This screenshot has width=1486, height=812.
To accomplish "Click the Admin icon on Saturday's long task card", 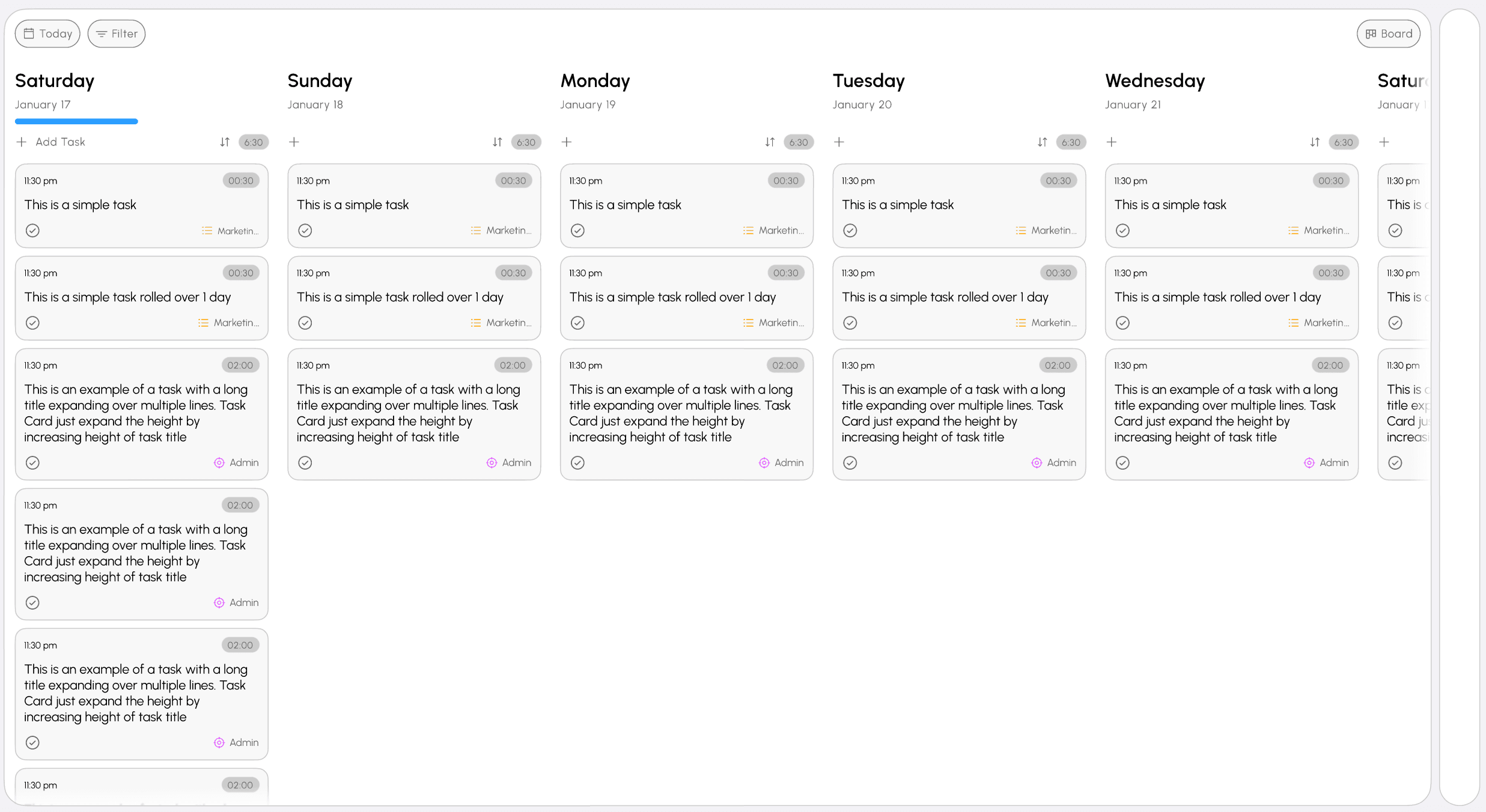I will (x=218, y=462).
